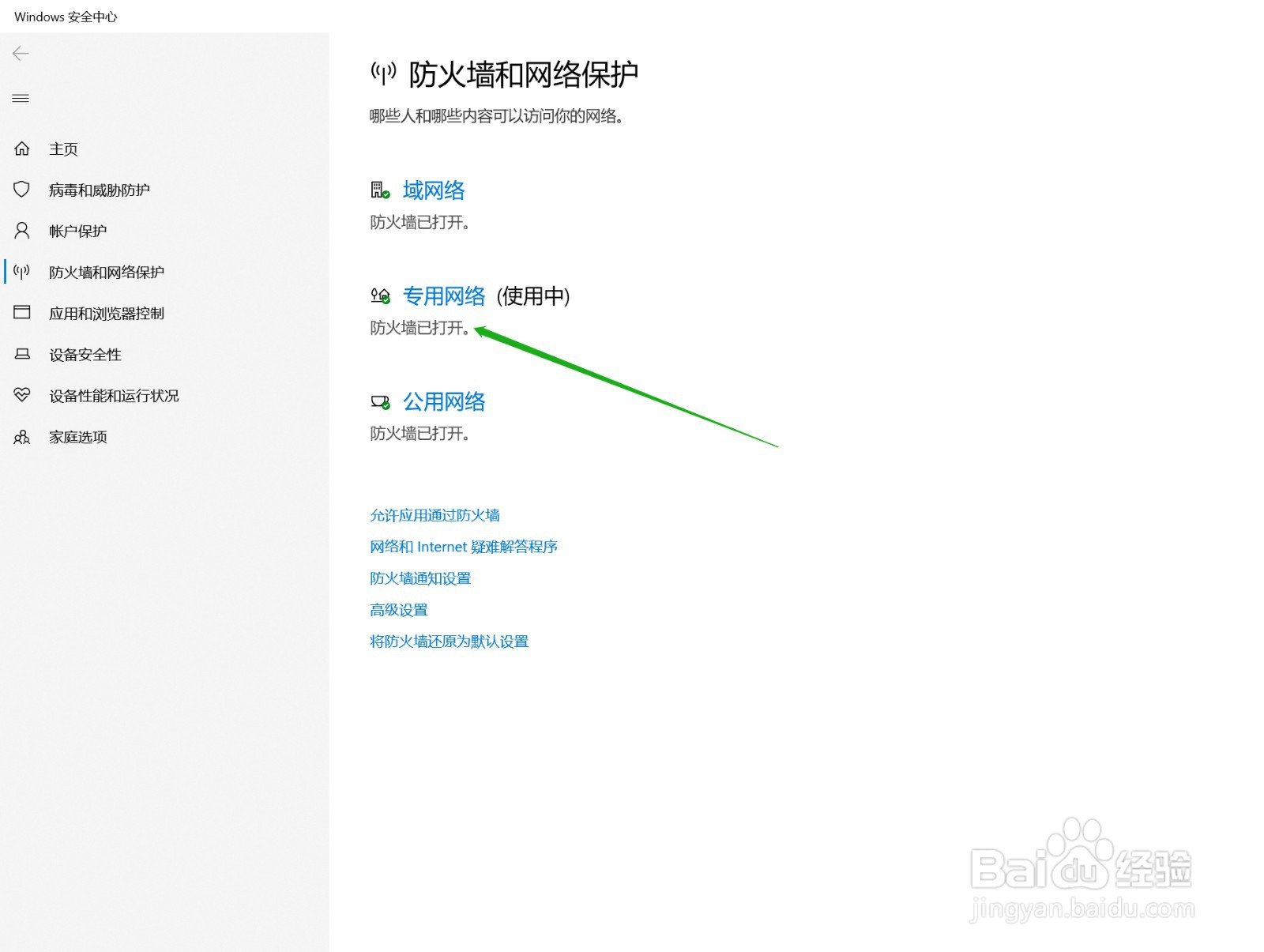Open 专用网络 (使用中) firewall settings
Viewport: 1264px width, 952px height.
[445, 296]
